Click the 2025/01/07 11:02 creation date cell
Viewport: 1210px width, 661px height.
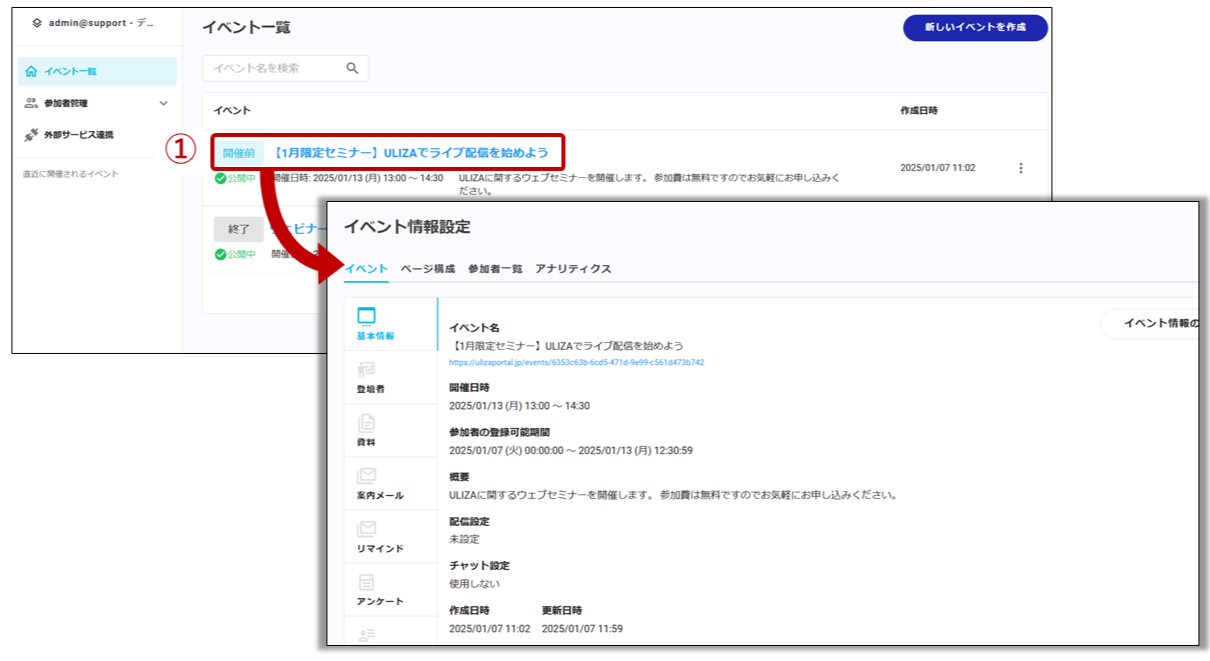point(938,168)
